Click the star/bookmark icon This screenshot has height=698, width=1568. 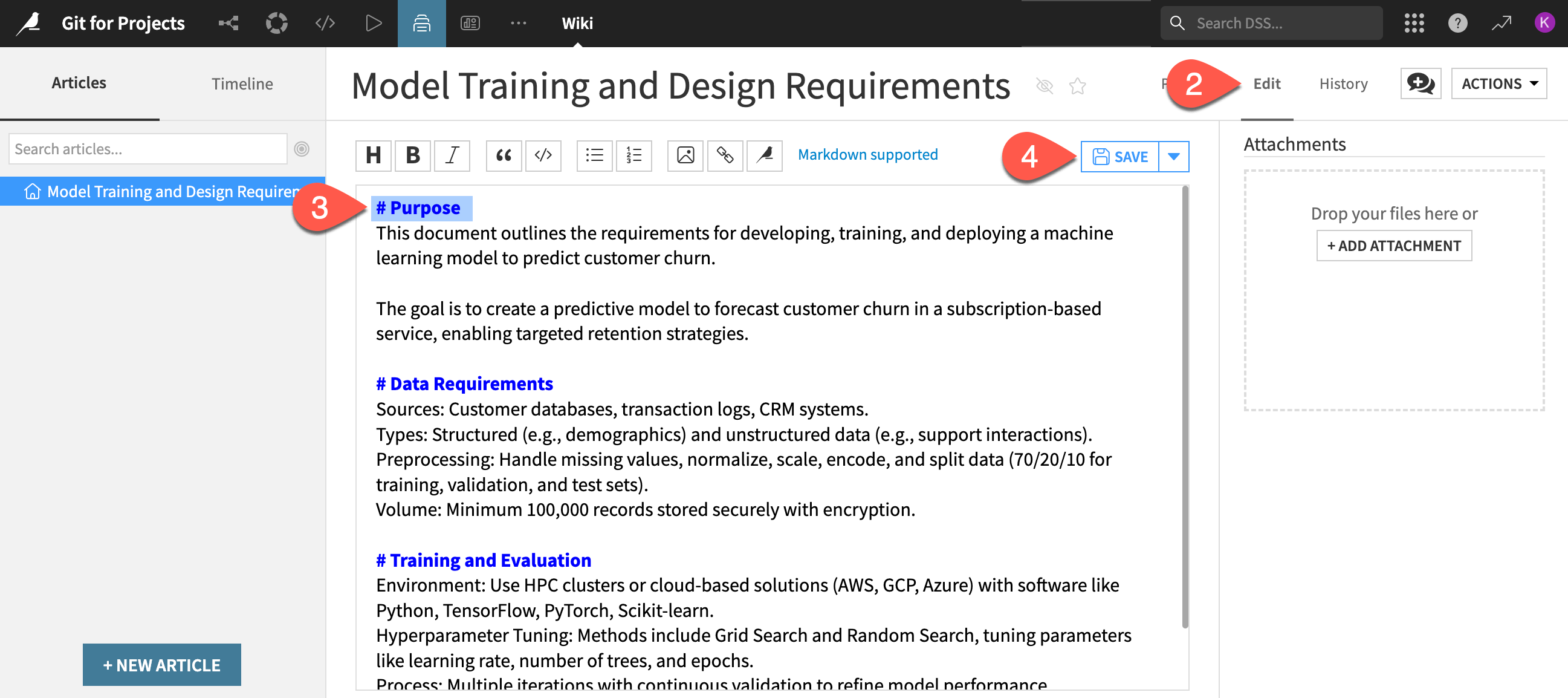tap(1078, 85)
